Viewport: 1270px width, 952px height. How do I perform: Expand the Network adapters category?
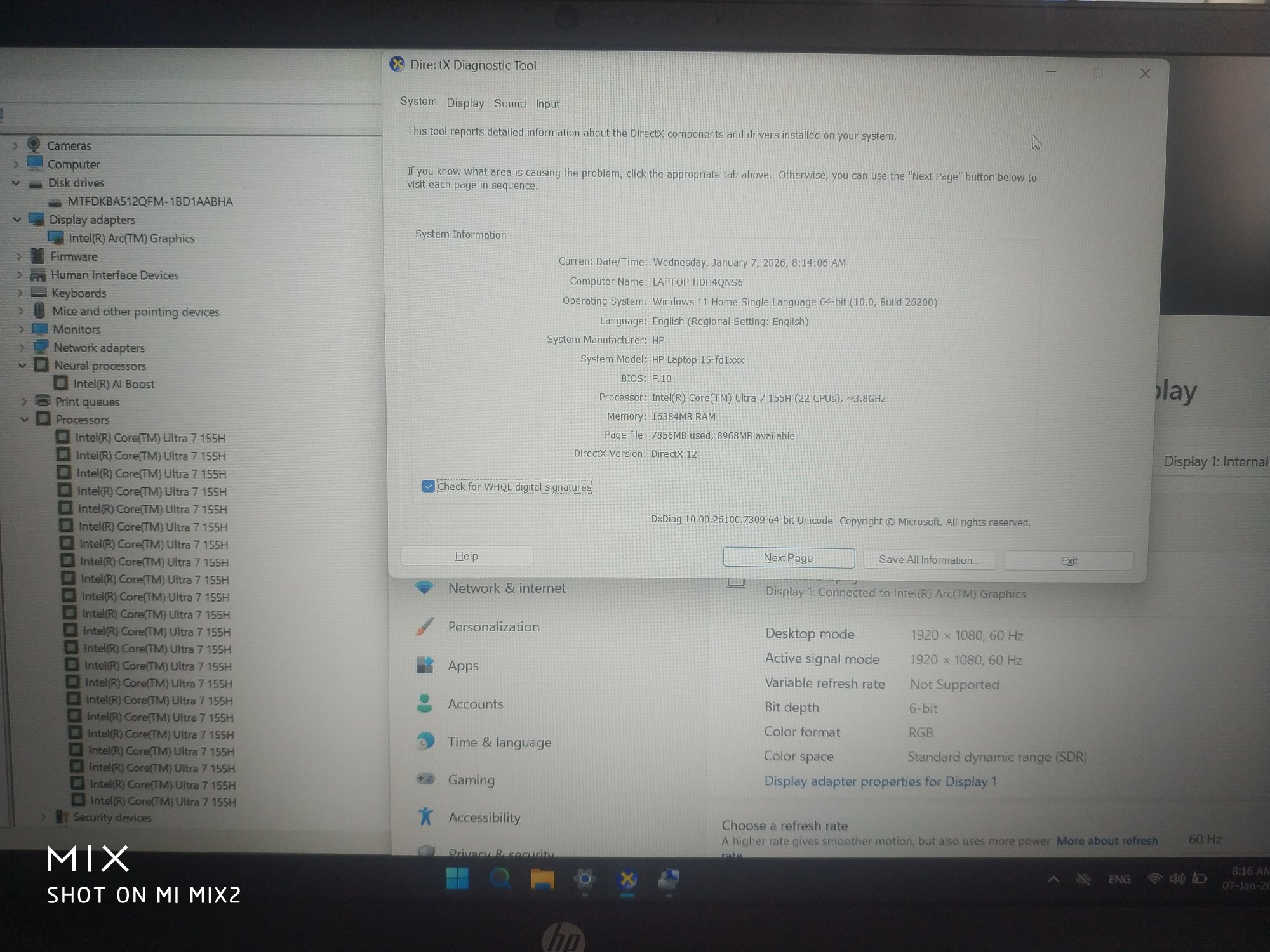pyautogui.click(x=22, y=348)
